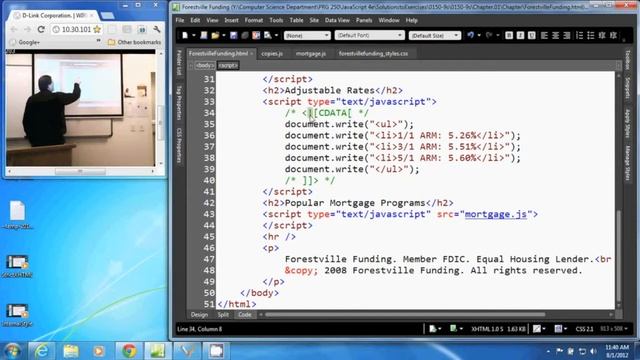Click the Chrome taskbar icon
This screenshot has height=360, width=640.
pyautogui.click(x=129, y=351)
